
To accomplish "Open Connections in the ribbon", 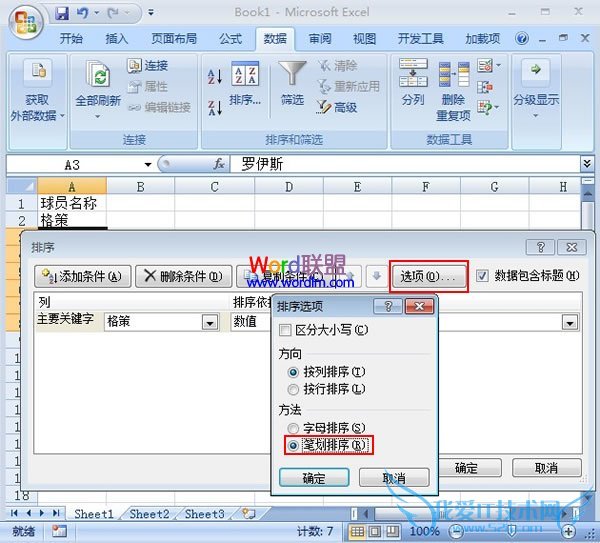I will click(148, 65).
